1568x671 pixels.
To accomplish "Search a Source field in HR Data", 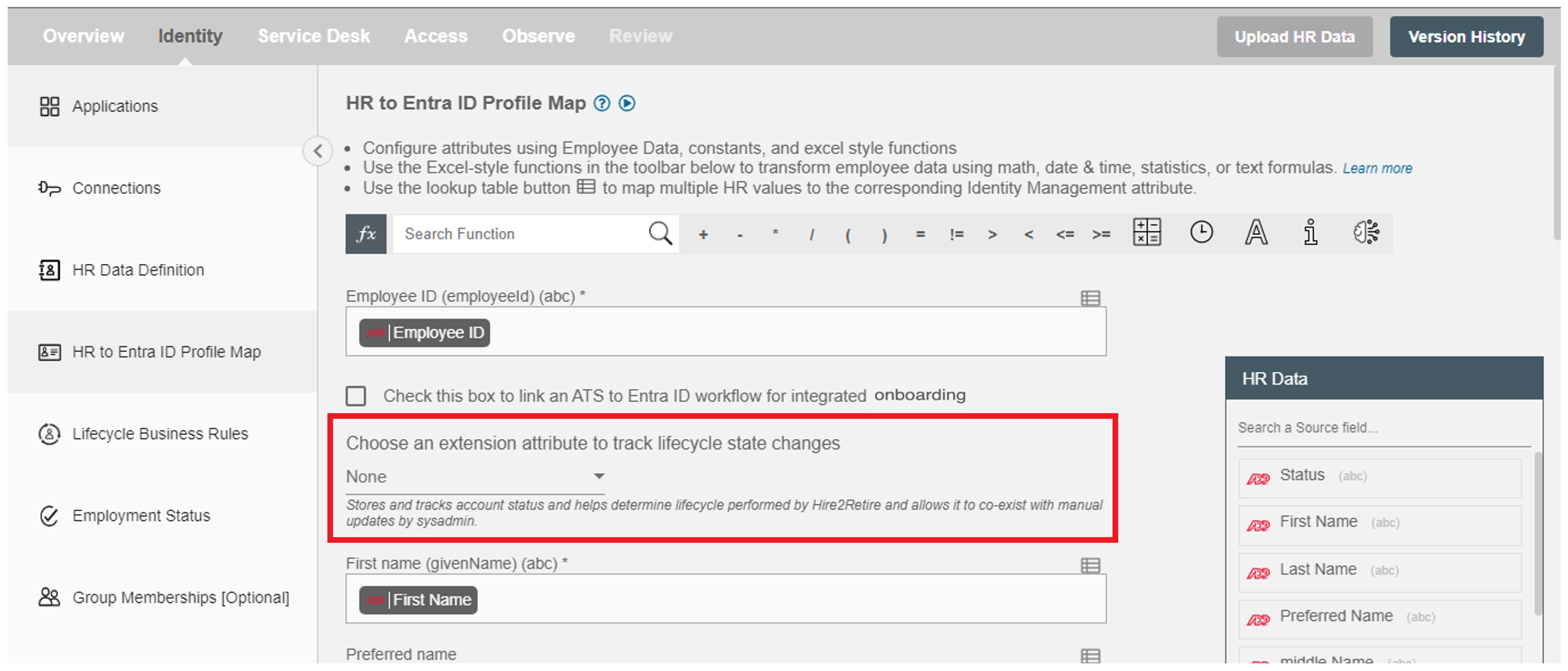I will 1384,428.
